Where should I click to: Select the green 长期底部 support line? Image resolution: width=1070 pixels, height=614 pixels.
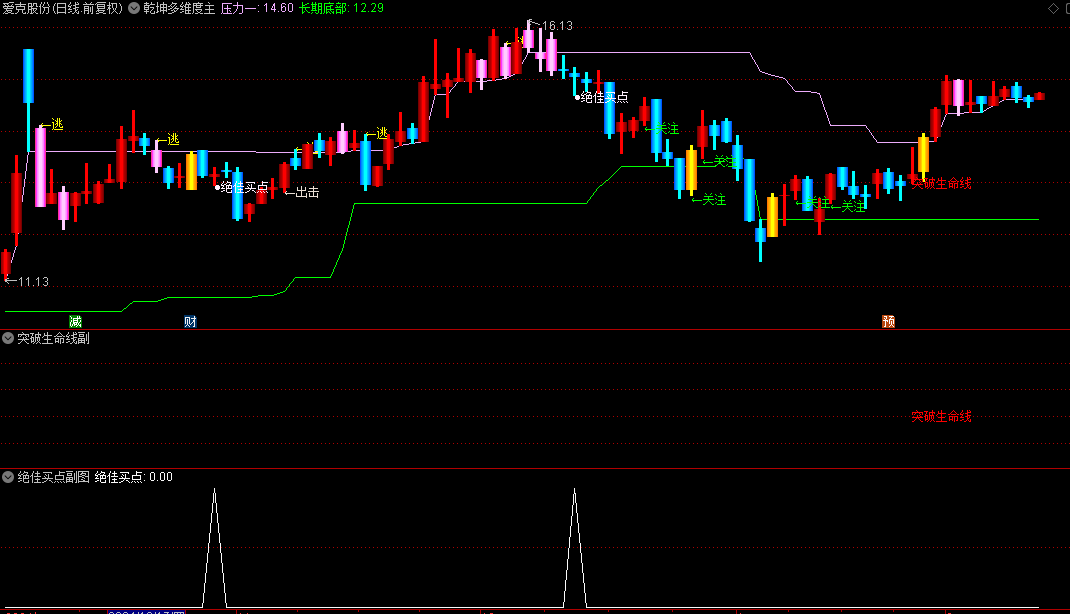pos(471,203)
